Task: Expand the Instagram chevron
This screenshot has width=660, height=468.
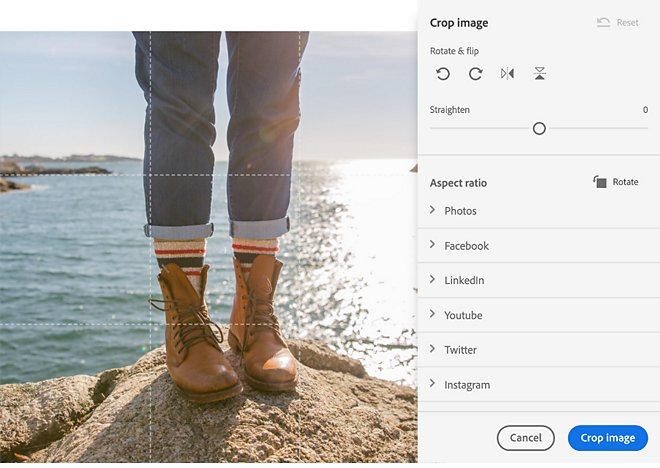Action: pyautogui.click(x=432, y=383)
